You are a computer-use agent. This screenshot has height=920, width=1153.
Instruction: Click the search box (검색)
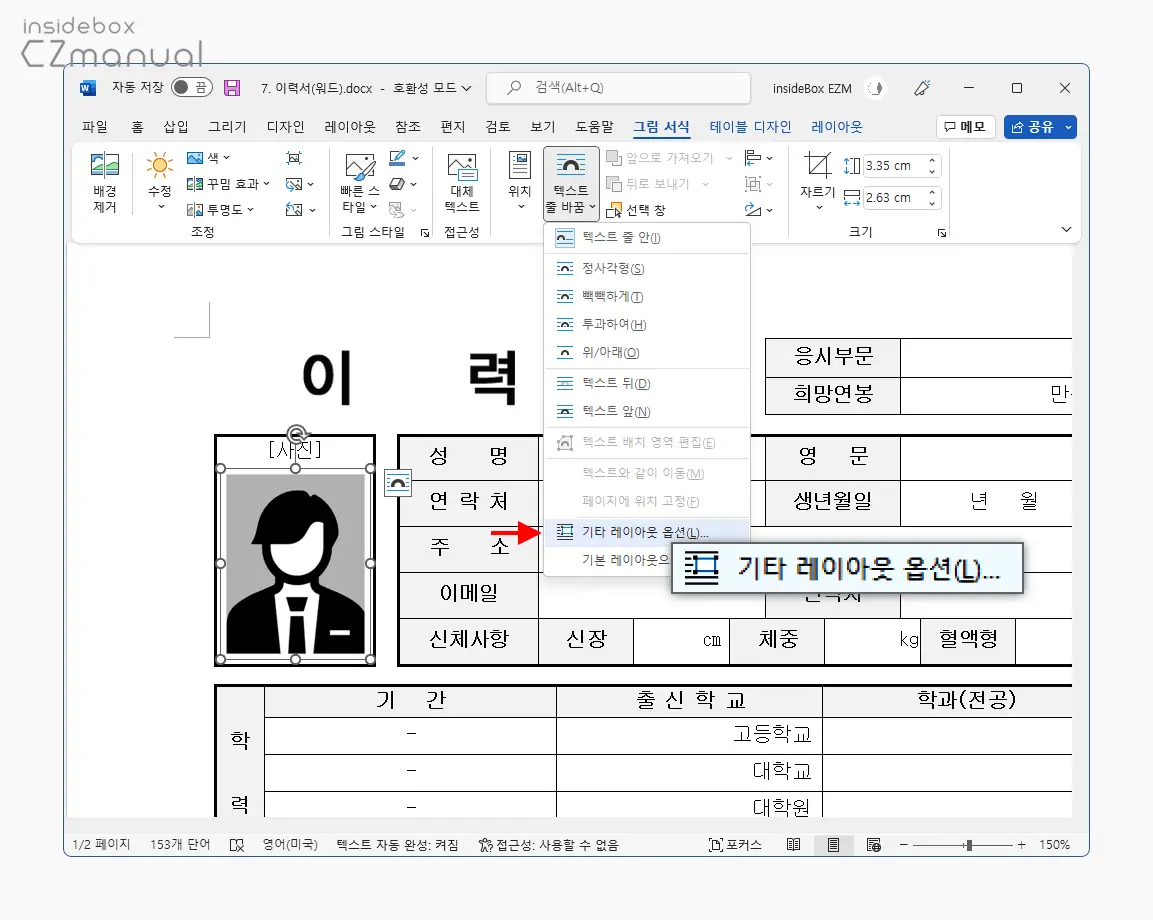(618, 88)
